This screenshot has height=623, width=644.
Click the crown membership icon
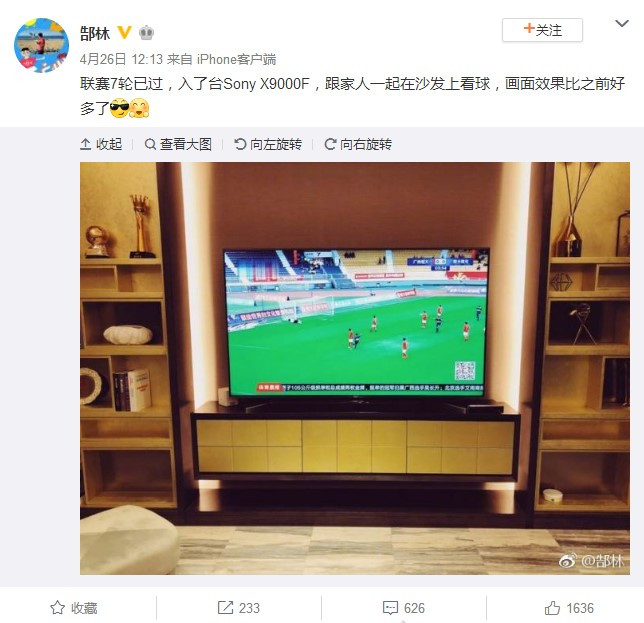click(x=146, y=32)
